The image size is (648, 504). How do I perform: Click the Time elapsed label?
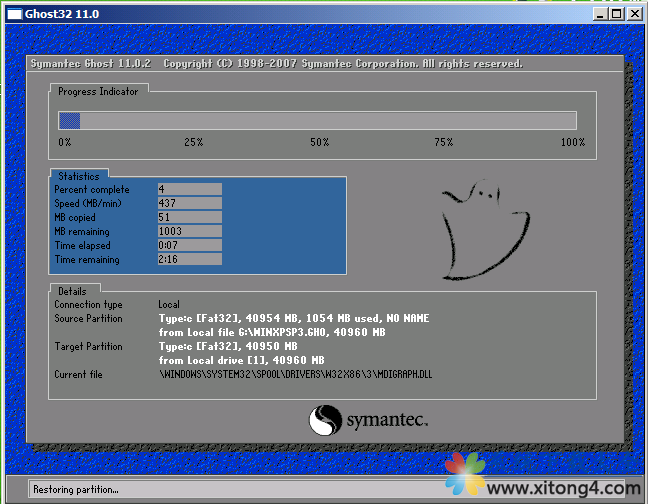coord(83,246)
